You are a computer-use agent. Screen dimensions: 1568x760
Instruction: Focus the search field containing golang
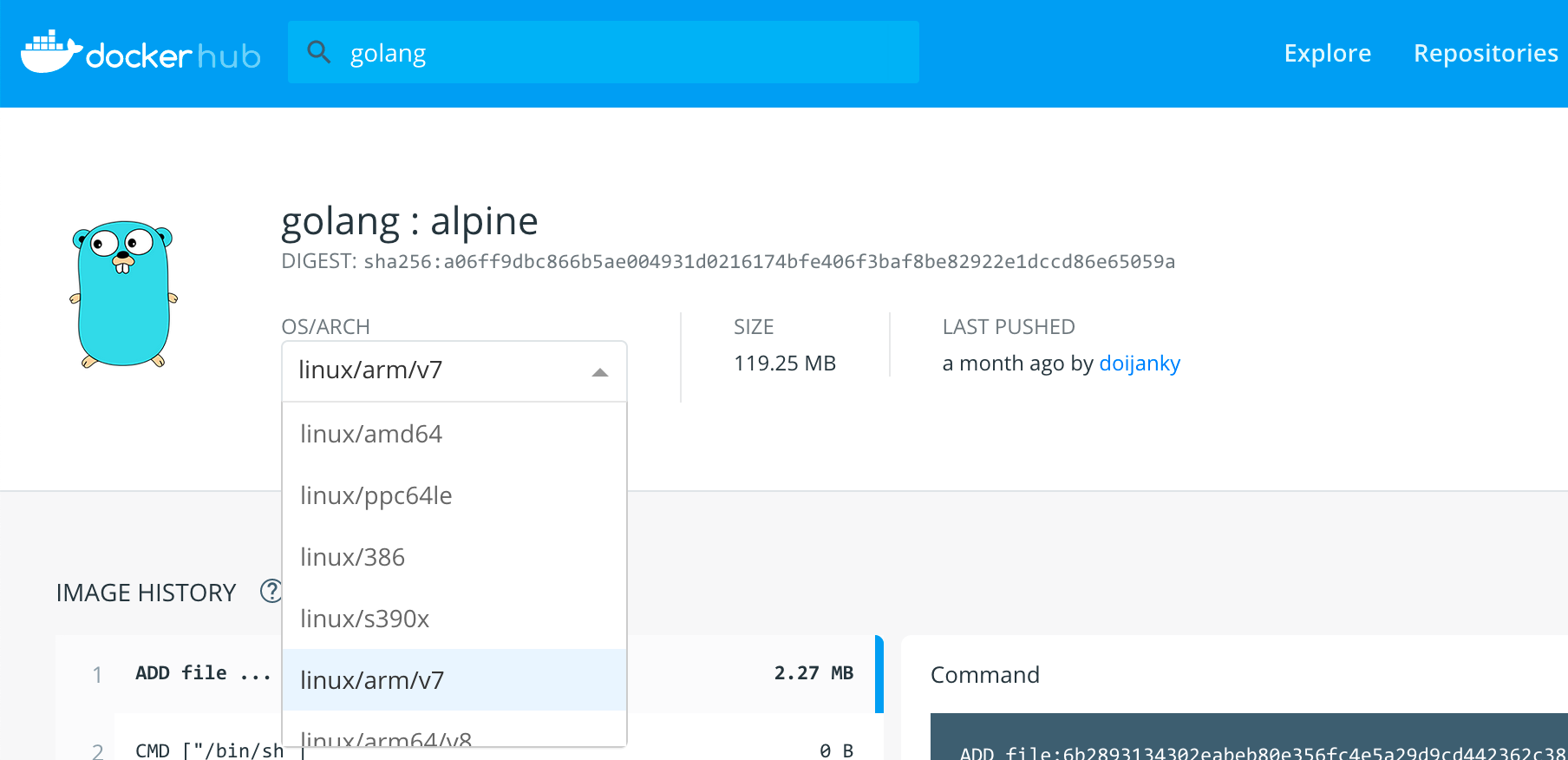(x=604, y=52)
